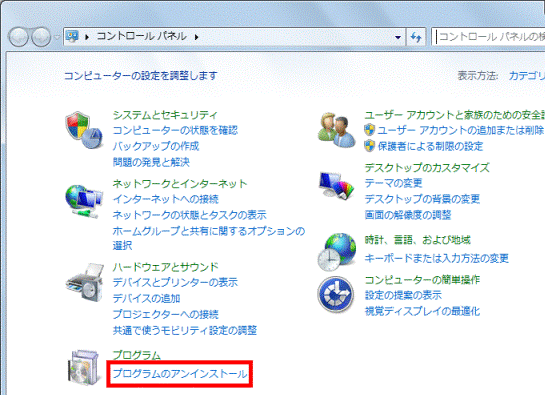Screen dimensions: 545x395
Task: Click デバイスの追加 link
Action: point(146,298)
